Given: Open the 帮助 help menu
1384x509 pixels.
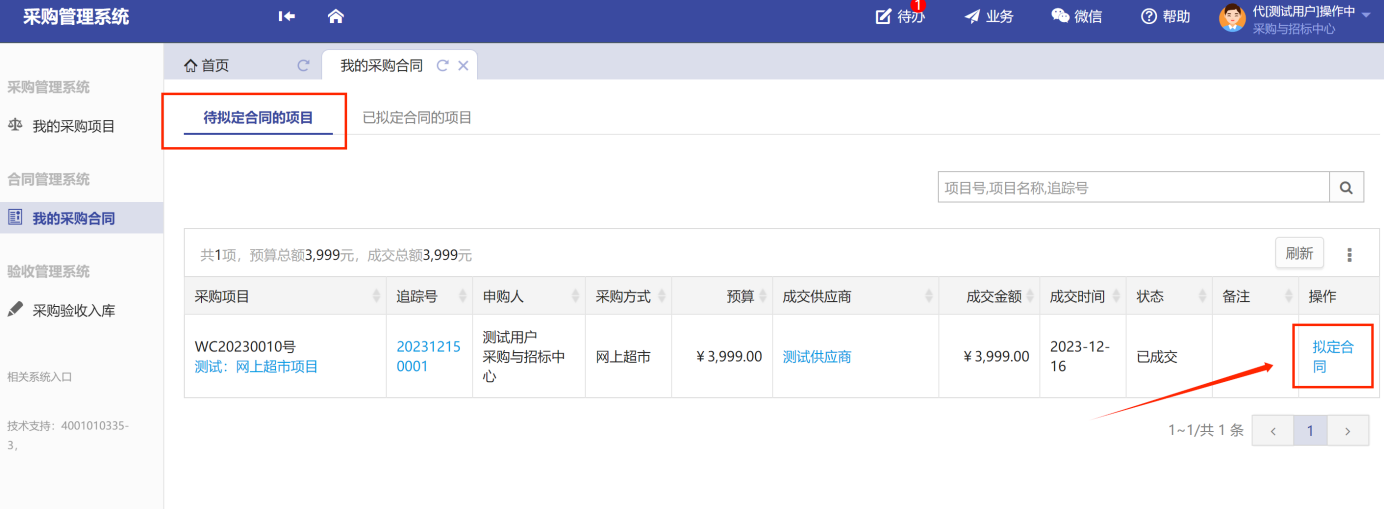Looking at the screenshot, I should 1165,17.
